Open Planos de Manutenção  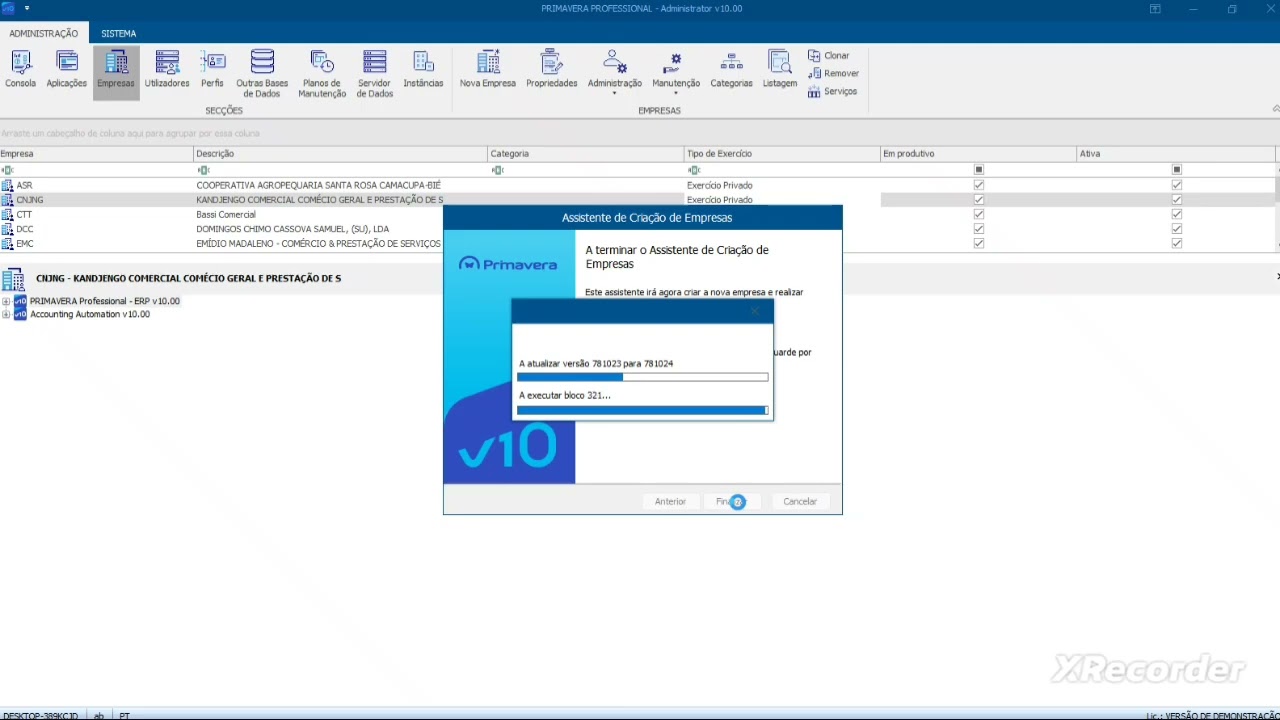tap(322, 74)
